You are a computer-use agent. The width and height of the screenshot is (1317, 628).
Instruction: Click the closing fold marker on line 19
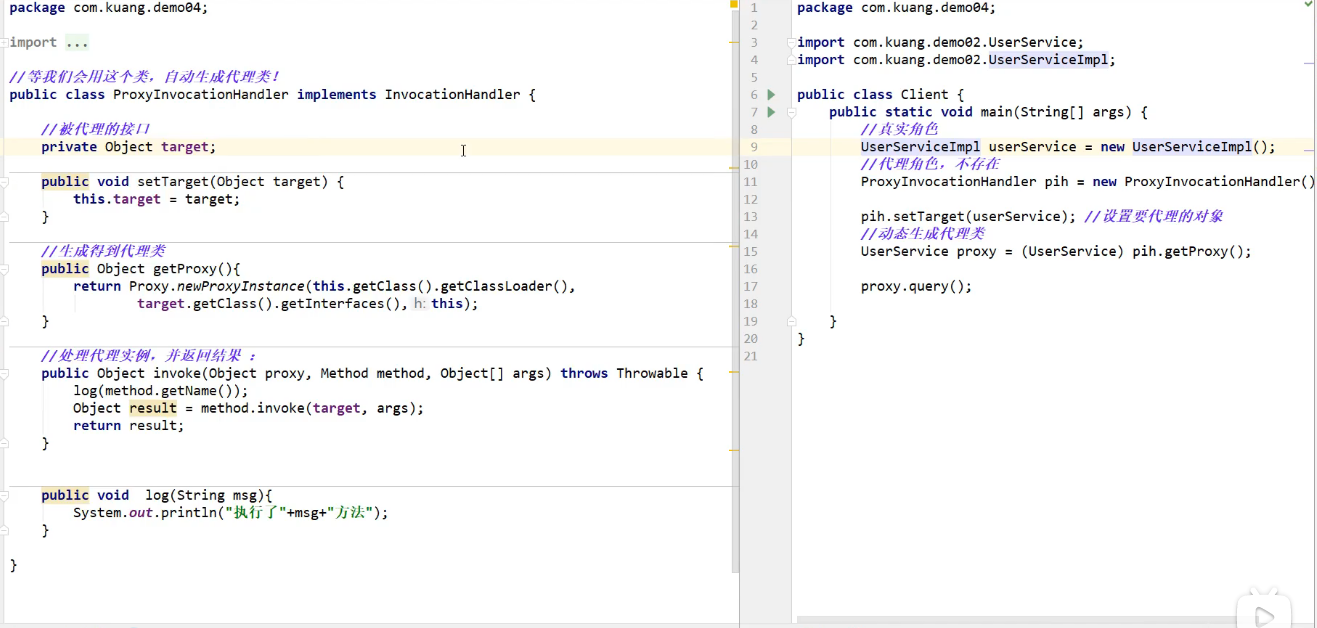pos(792,322)
